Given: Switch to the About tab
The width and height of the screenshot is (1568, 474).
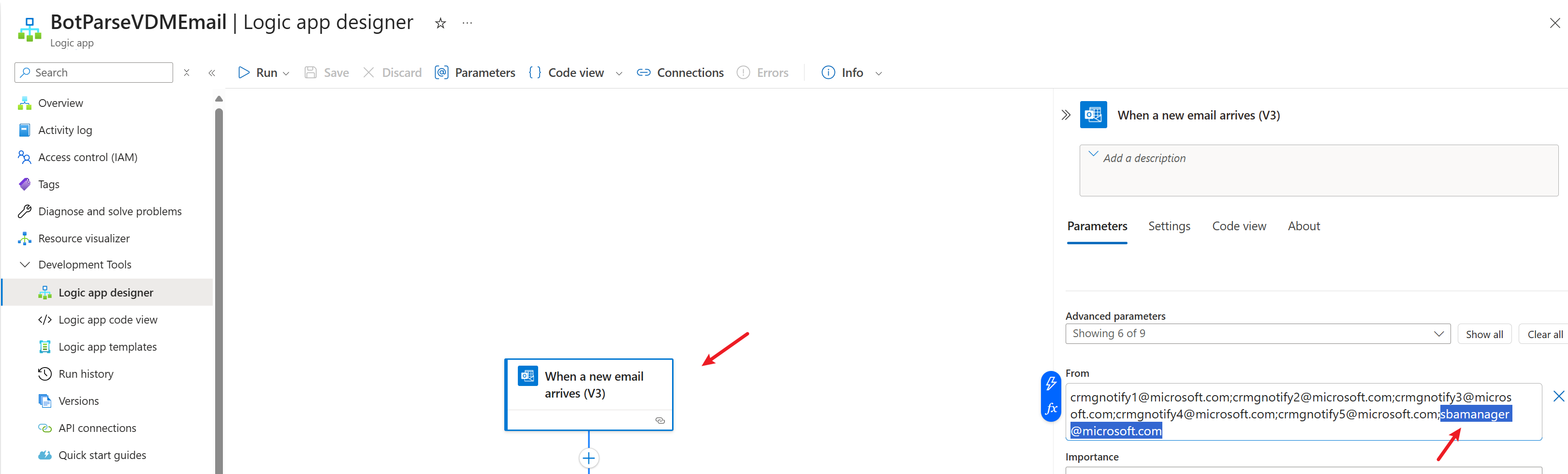Looking at the screenshot, I should click(1304, 226).
